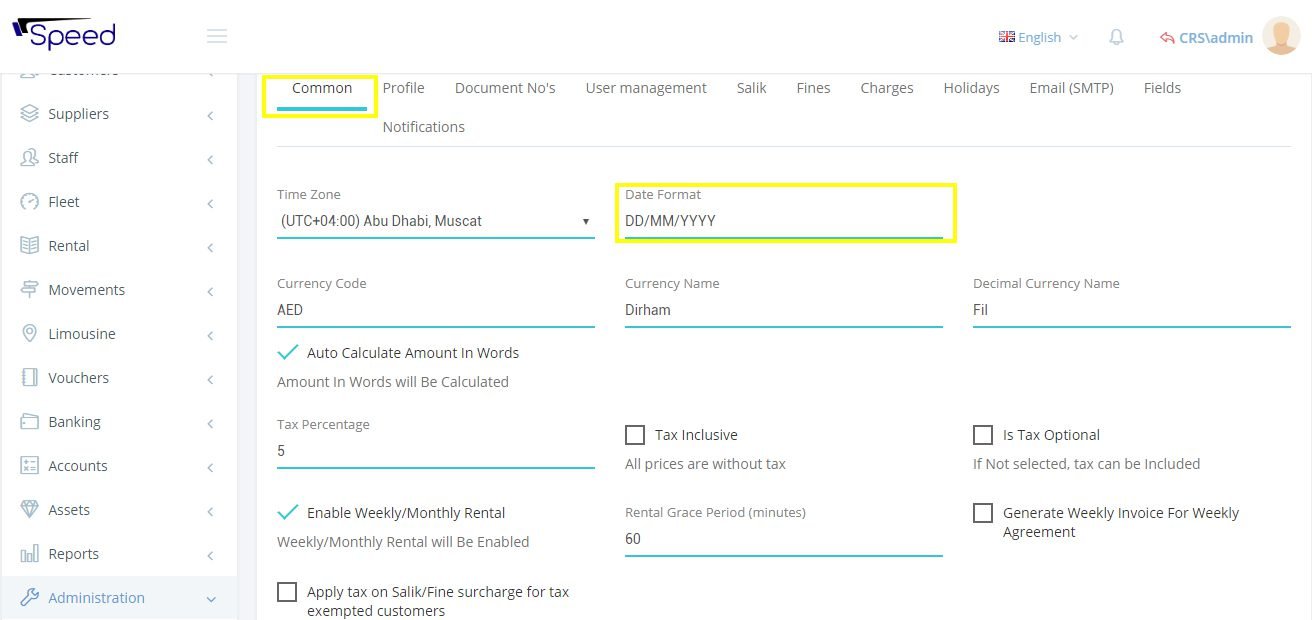The width and height of the screenshot is (1312, 620).
Task: Collapse the Administration menu chevron
Action: point(210,599)
